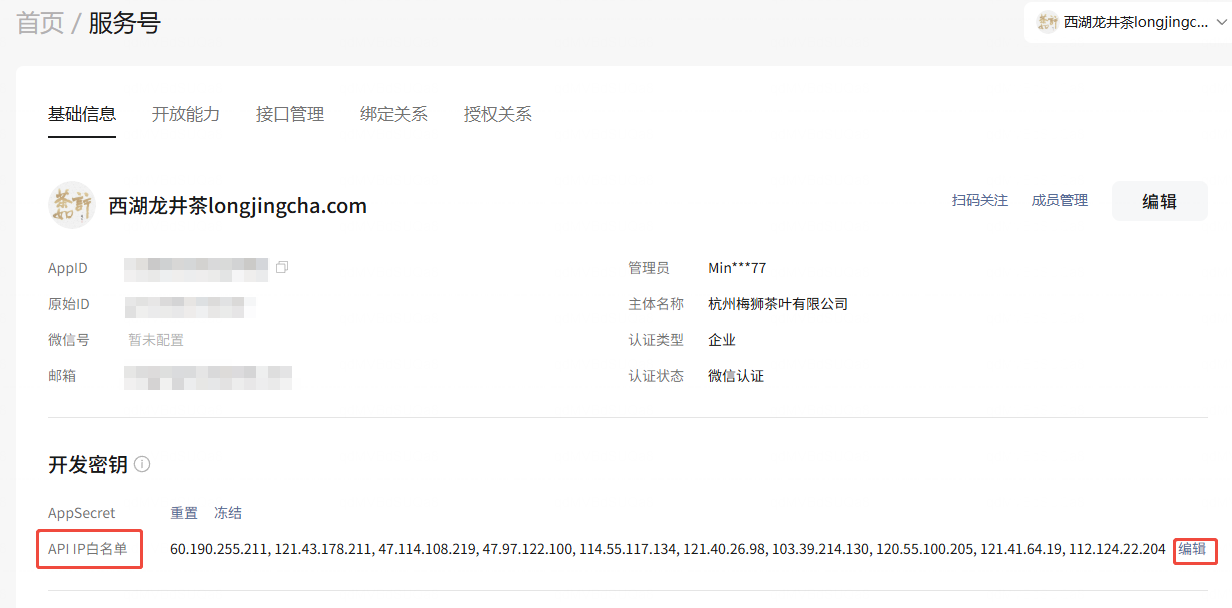The height and width of the screenshot is (608, 1232).
Task: Open the account switcher at top right
Action: point(1128,22)
